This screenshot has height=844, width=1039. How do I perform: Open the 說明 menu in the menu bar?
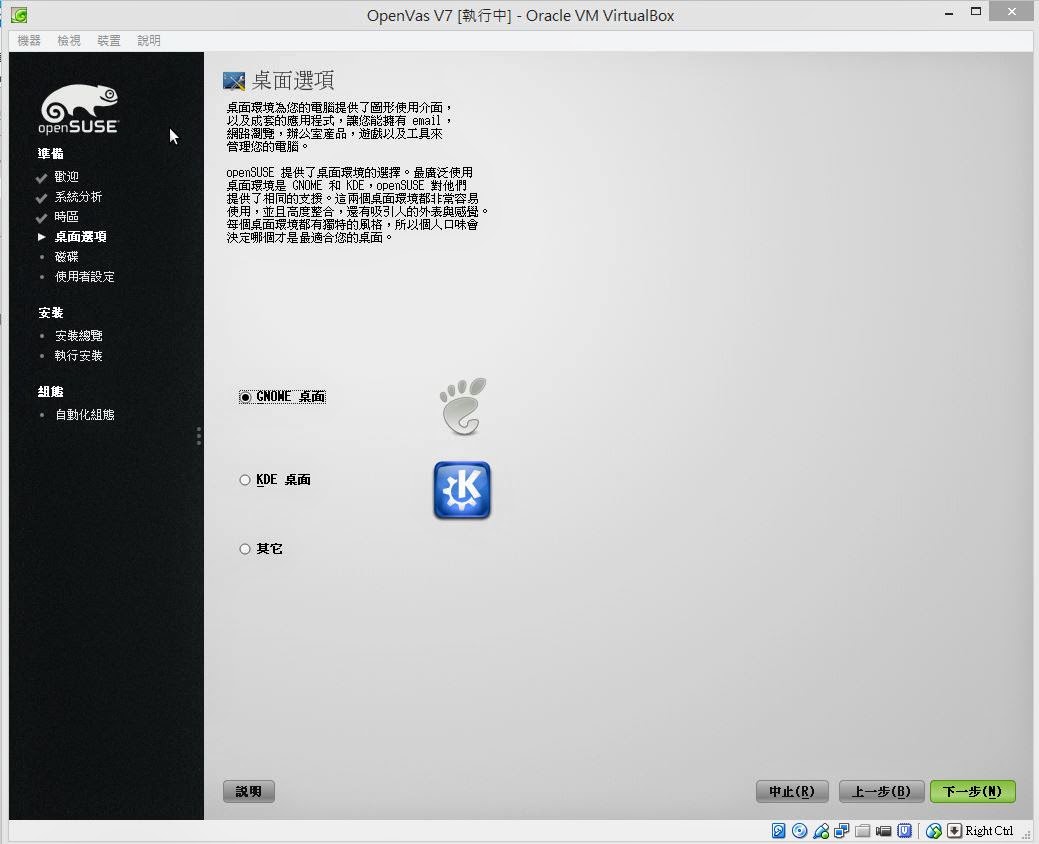pyautogui.click(x=149, y=40)
